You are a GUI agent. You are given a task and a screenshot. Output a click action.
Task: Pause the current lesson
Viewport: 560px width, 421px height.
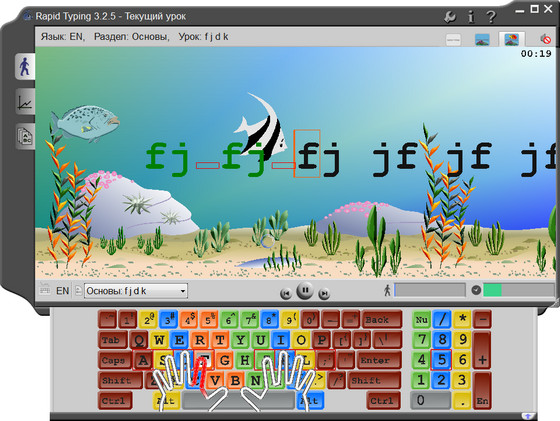point(305,290)
